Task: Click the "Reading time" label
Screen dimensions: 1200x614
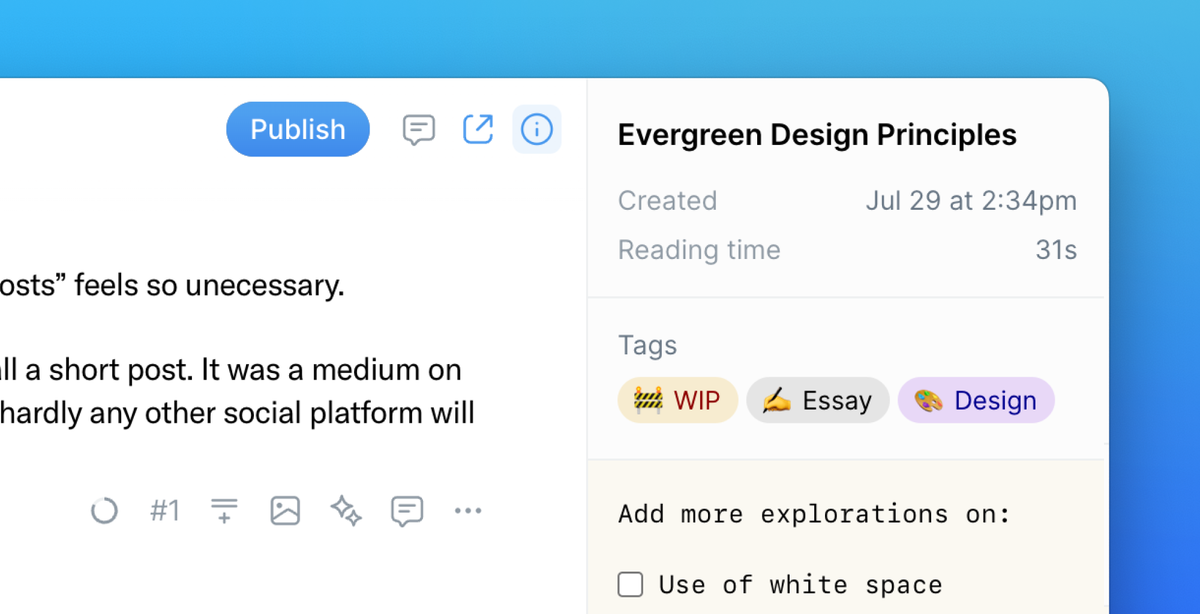Action: click(699, 250)
